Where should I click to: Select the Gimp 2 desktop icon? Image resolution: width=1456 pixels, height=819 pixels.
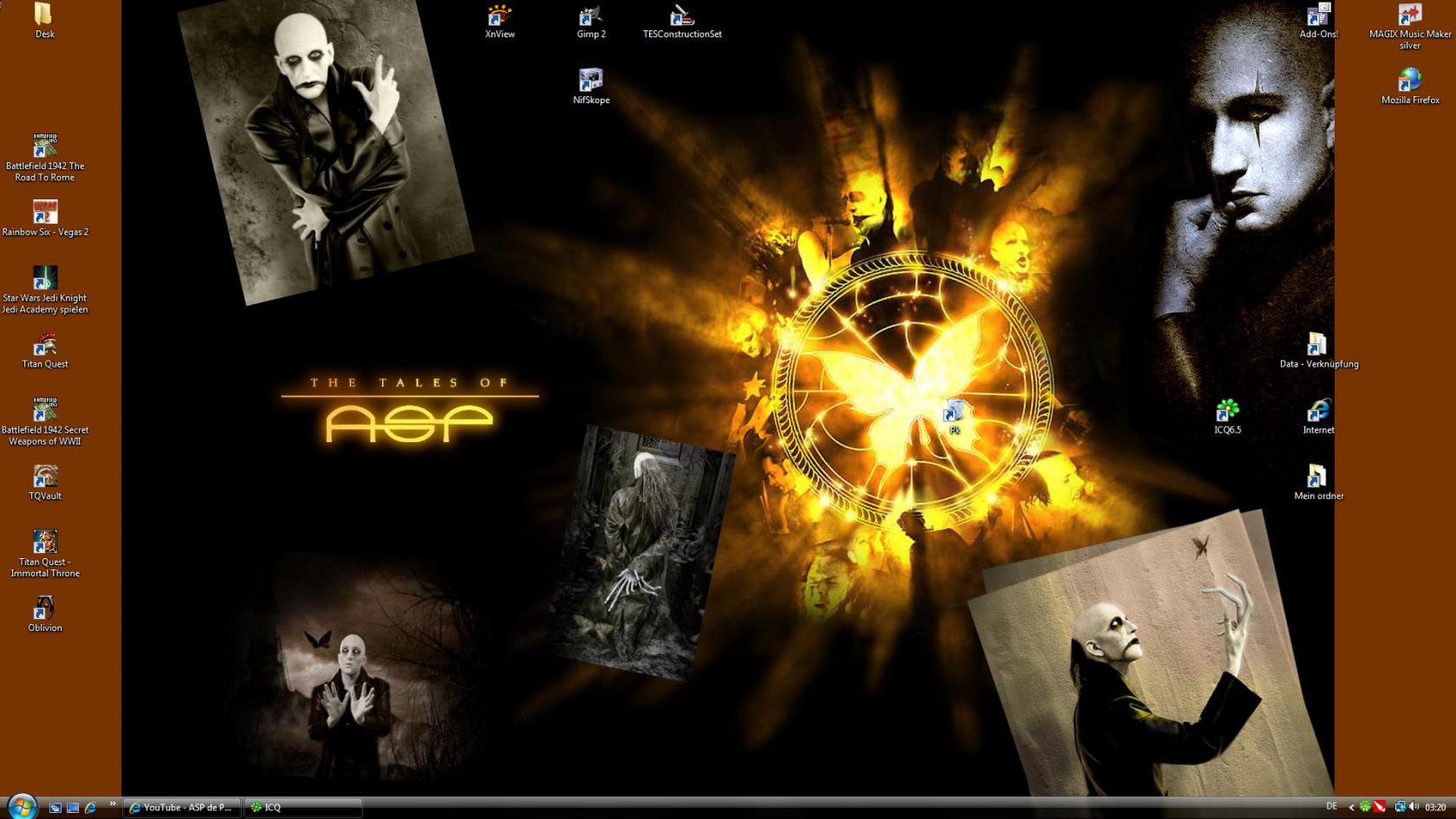tap(590, 19)
